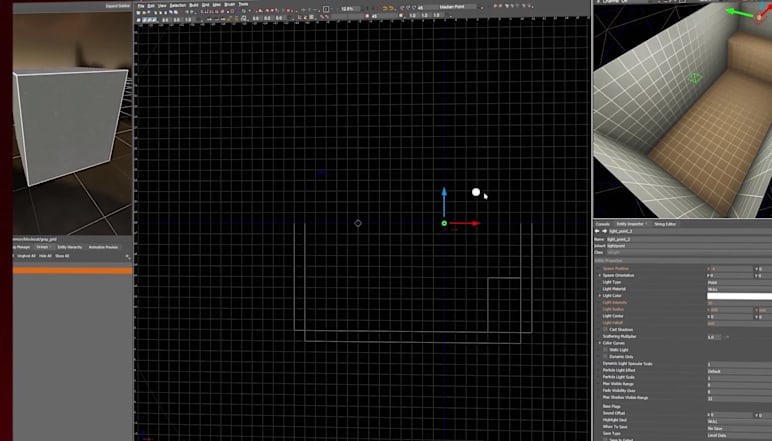The height and width of the screenshot is (441, 772).
Task: Click the second orange redo arrow in toolbar
Action: [x=392, y=8]
